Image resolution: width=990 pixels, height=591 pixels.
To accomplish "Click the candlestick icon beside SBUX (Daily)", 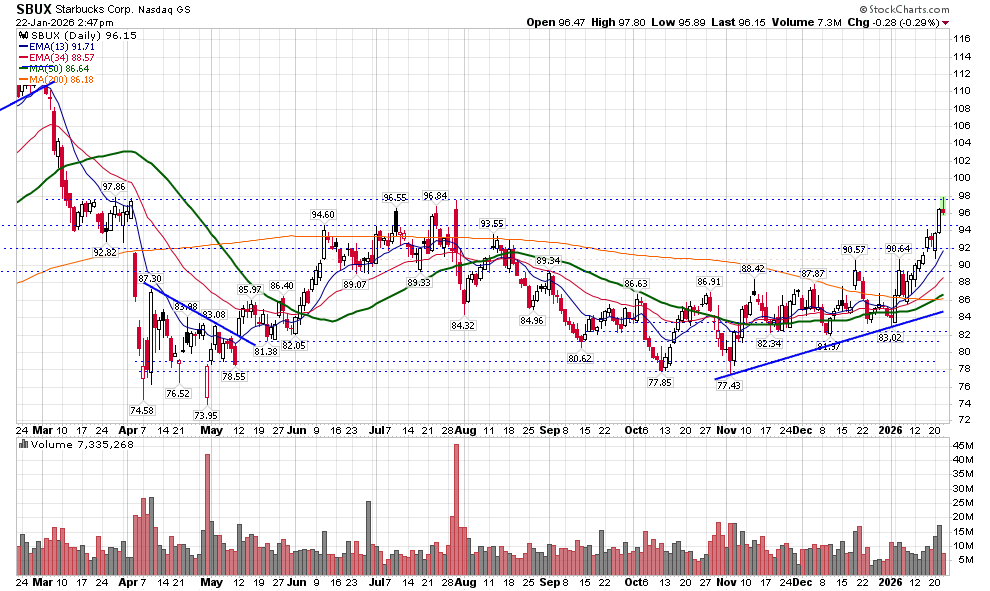I will pyautogui.click(x=22, y=35).
